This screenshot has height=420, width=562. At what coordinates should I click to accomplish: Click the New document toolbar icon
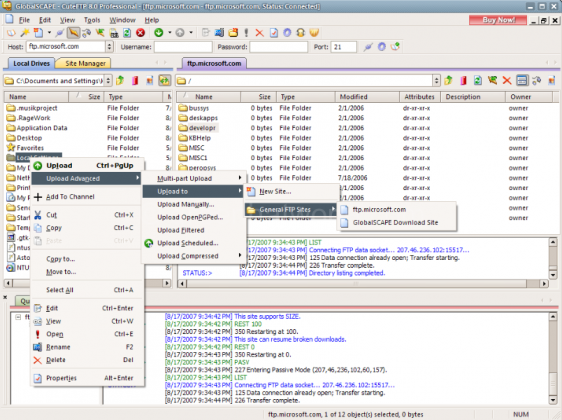pos(38,33)
